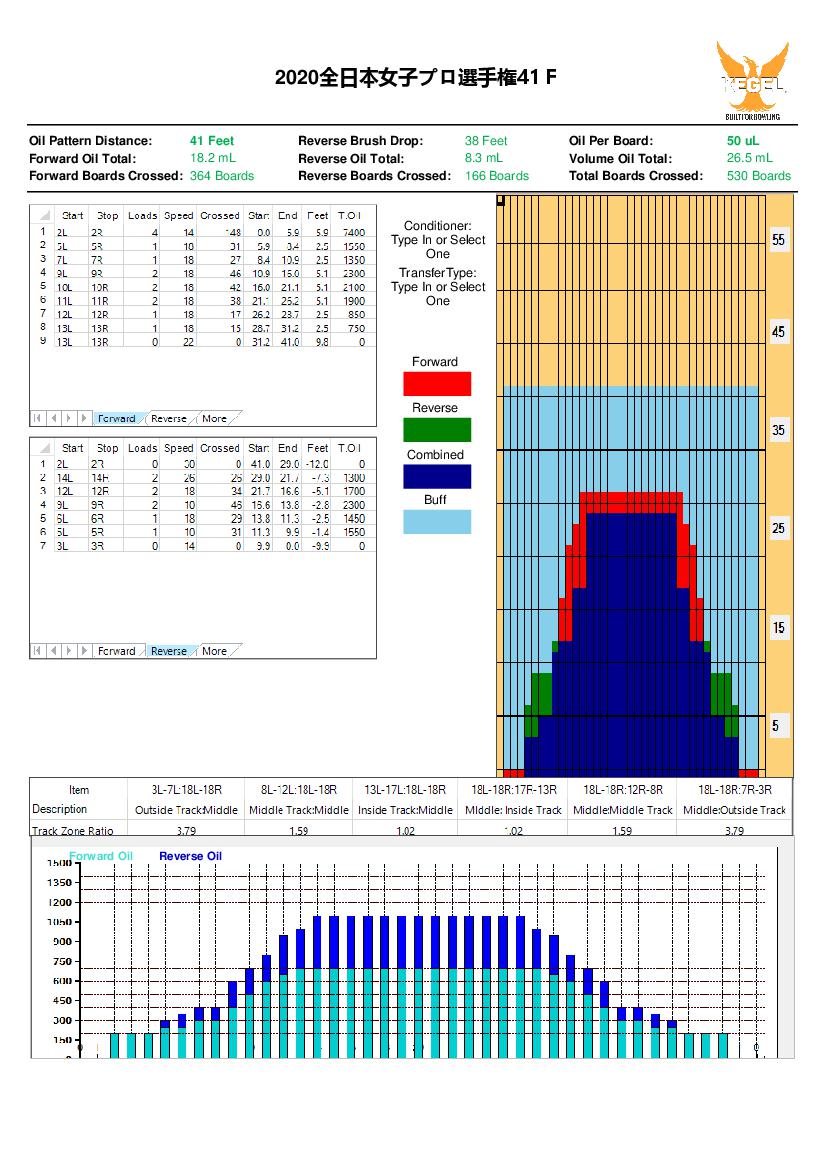Click the '13L-17L:18L-18R' track zone item
This screenshot has height=1169, width=826.
(x=405, y=790)
